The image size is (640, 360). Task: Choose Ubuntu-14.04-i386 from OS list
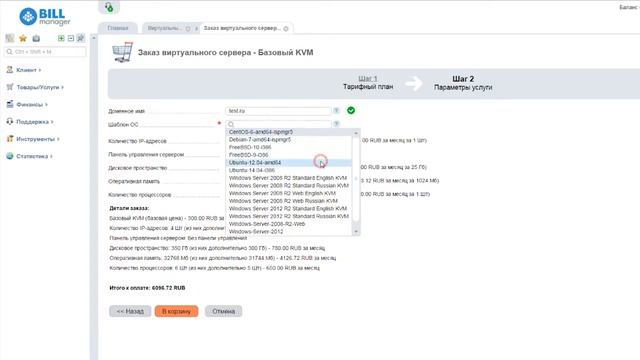tap(289, 170)
